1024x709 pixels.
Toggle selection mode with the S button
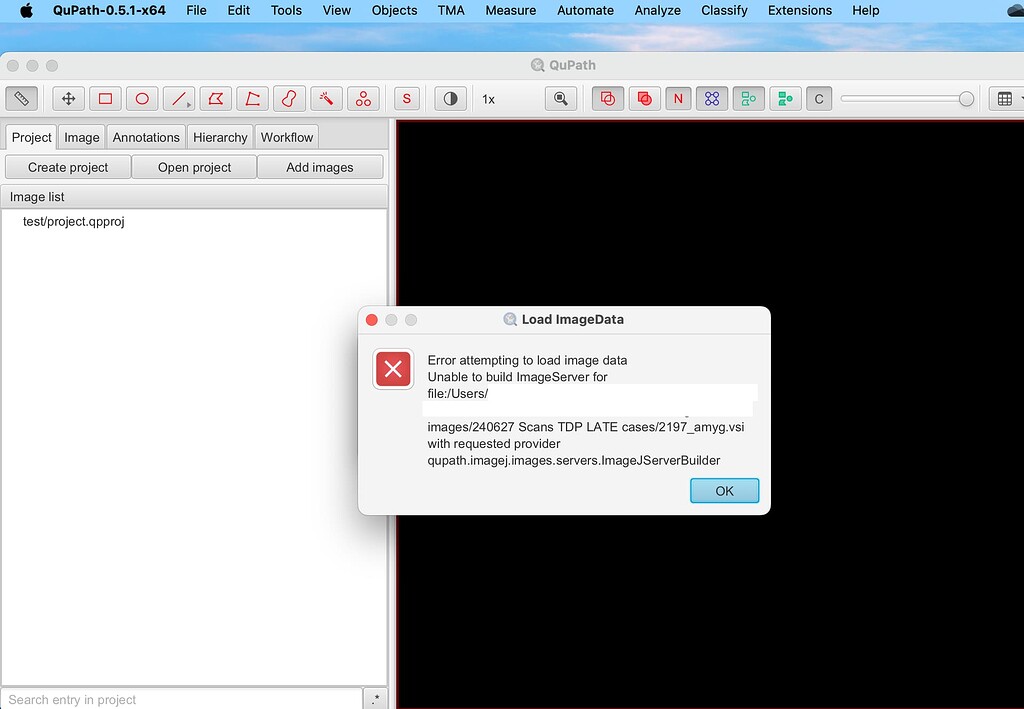(x=406, y=98)
